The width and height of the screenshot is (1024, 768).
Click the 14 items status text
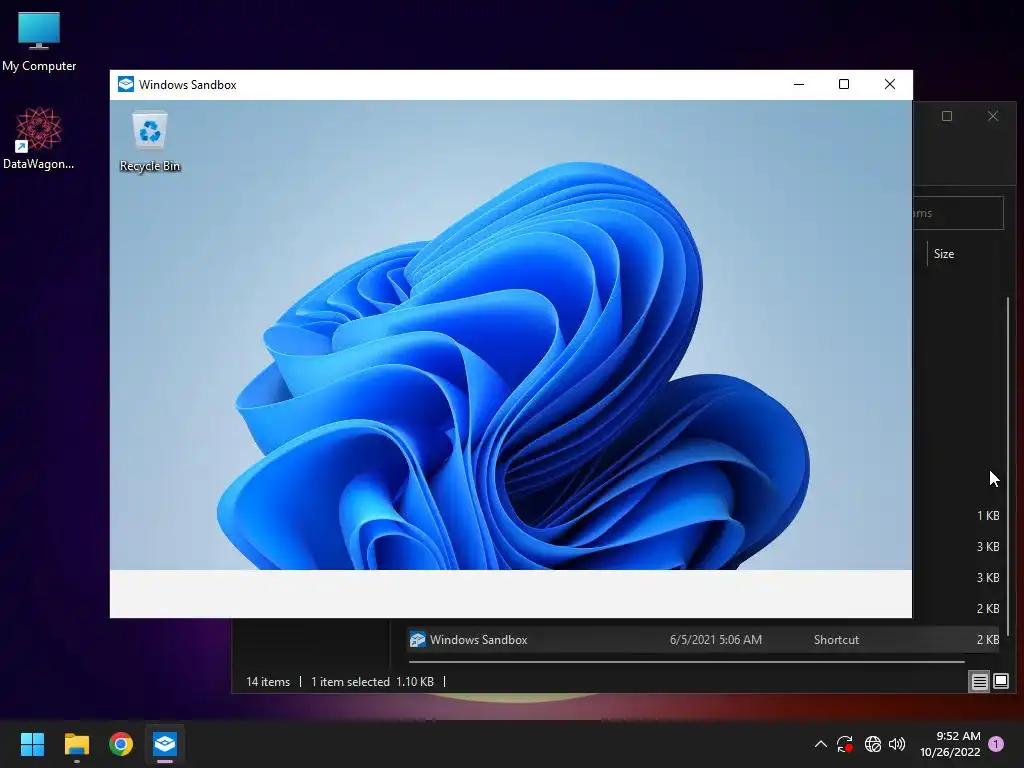268,682
